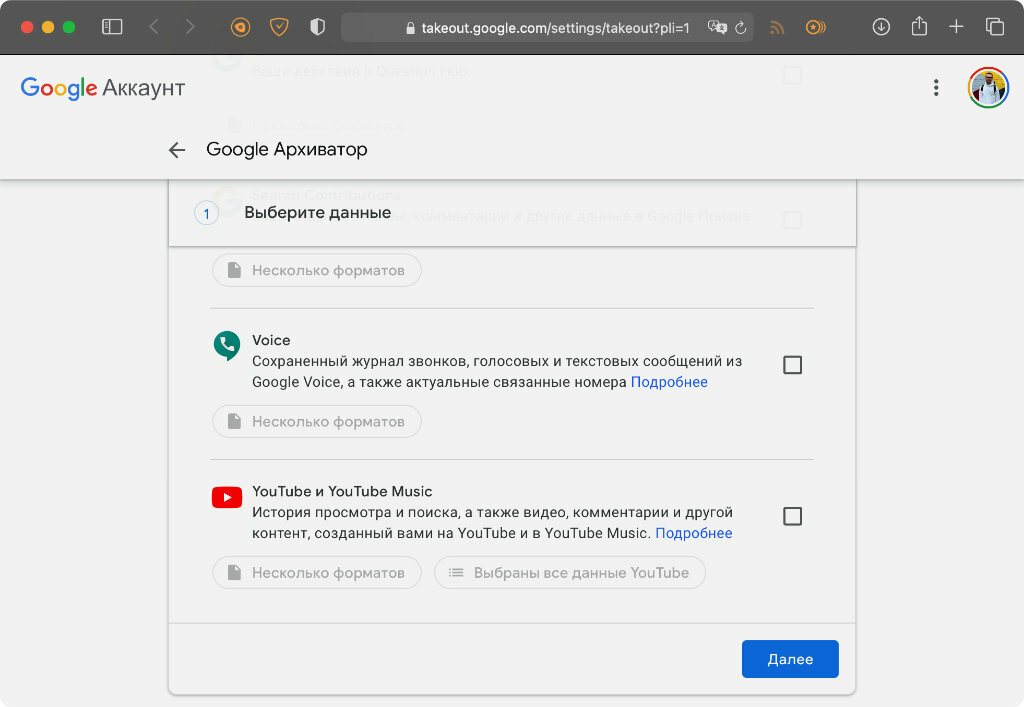Open the RSS feed extension icon
The image size is (1024, 707).
[x=776, y=27]
